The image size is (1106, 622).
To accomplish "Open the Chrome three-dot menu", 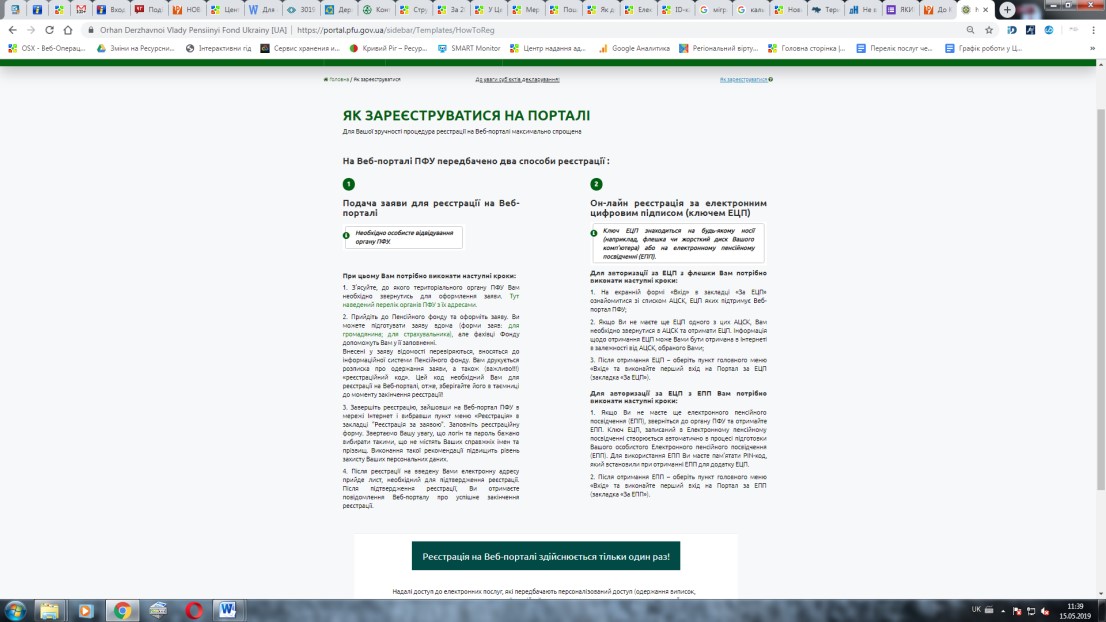I will tap(1093, 30).
